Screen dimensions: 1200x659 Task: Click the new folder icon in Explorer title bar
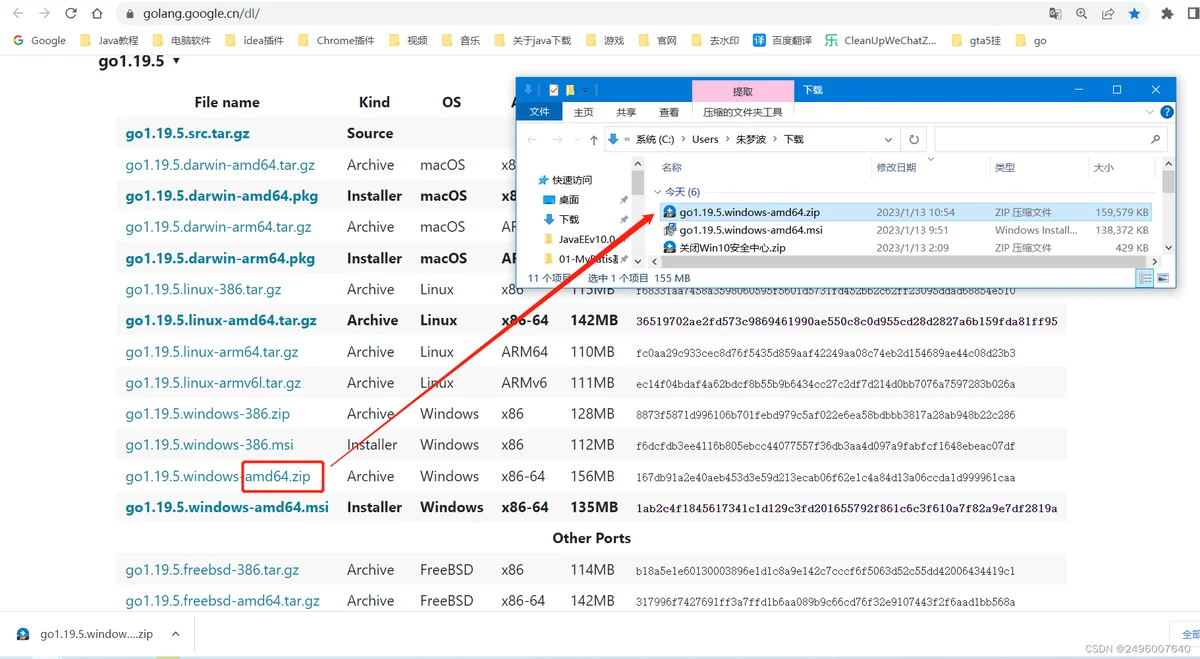point(570,90)
